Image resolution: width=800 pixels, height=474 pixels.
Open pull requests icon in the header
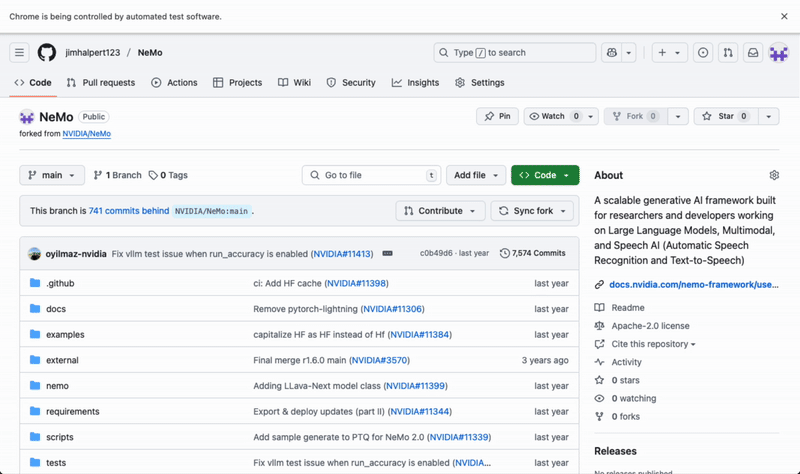tap(728, 53)
